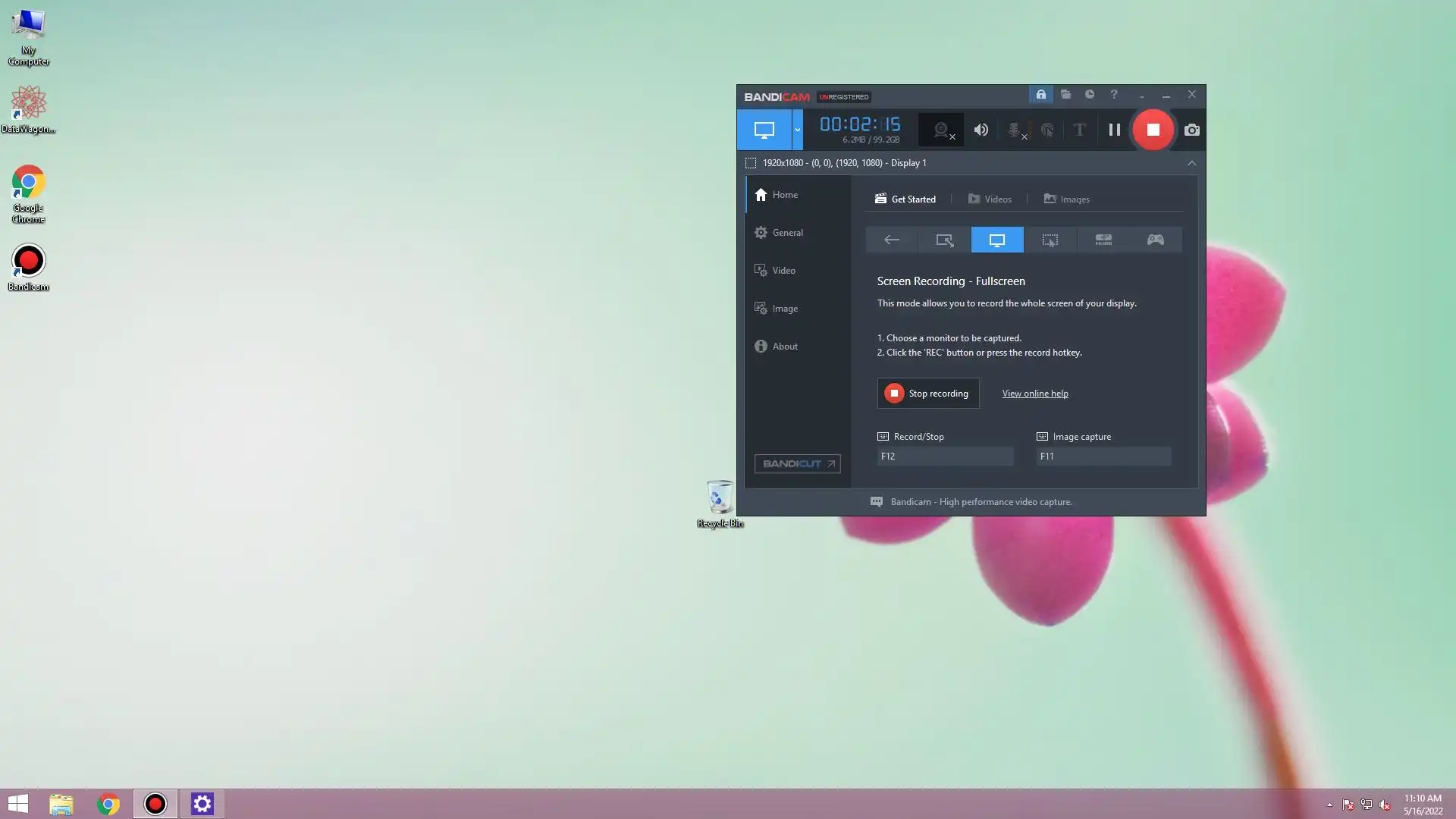Screen dimensions: 1456x819
Task: Select the game recording mode gamepad icon
Action: tap(1155, 240)
